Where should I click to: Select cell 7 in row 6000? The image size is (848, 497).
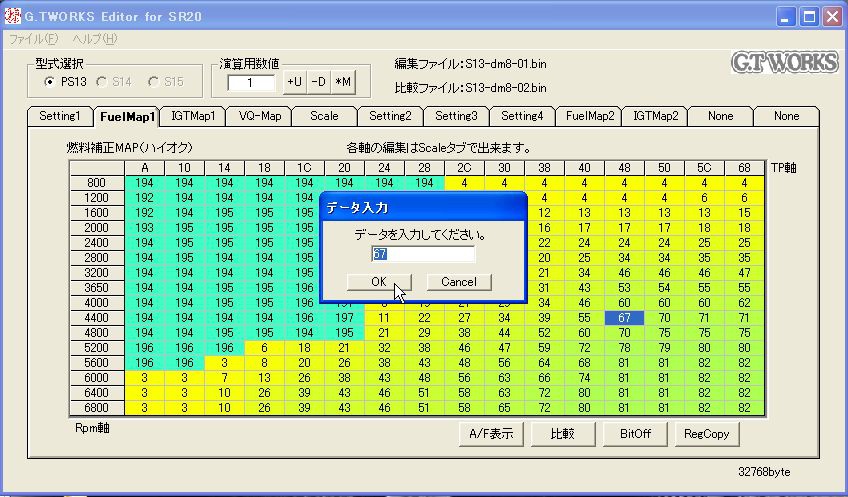[x=224, y=377]
